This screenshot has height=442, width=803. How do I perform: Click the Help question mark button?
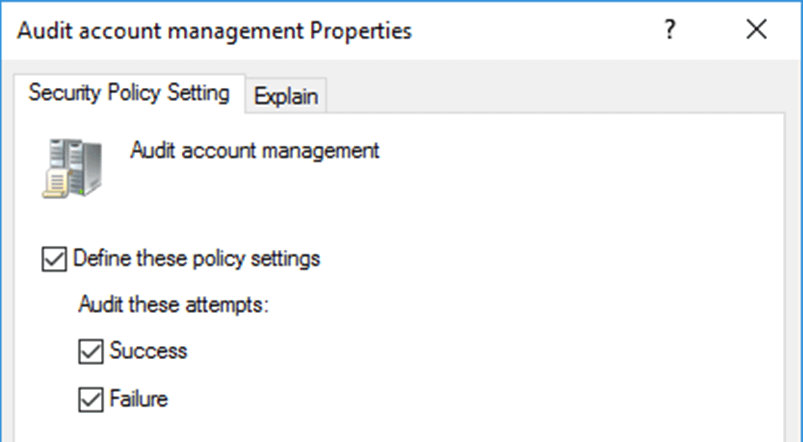[x=671, y=31]
